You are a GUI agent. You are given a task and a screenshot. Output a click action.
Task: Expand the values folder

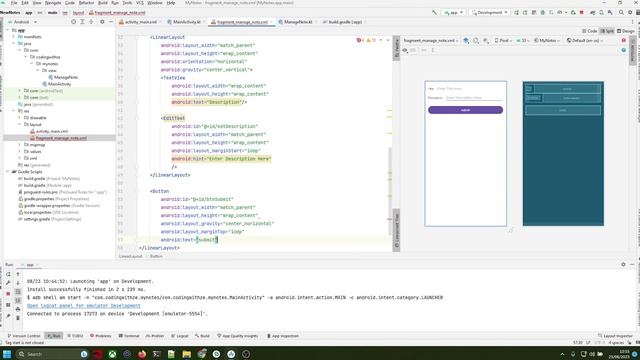20,151
